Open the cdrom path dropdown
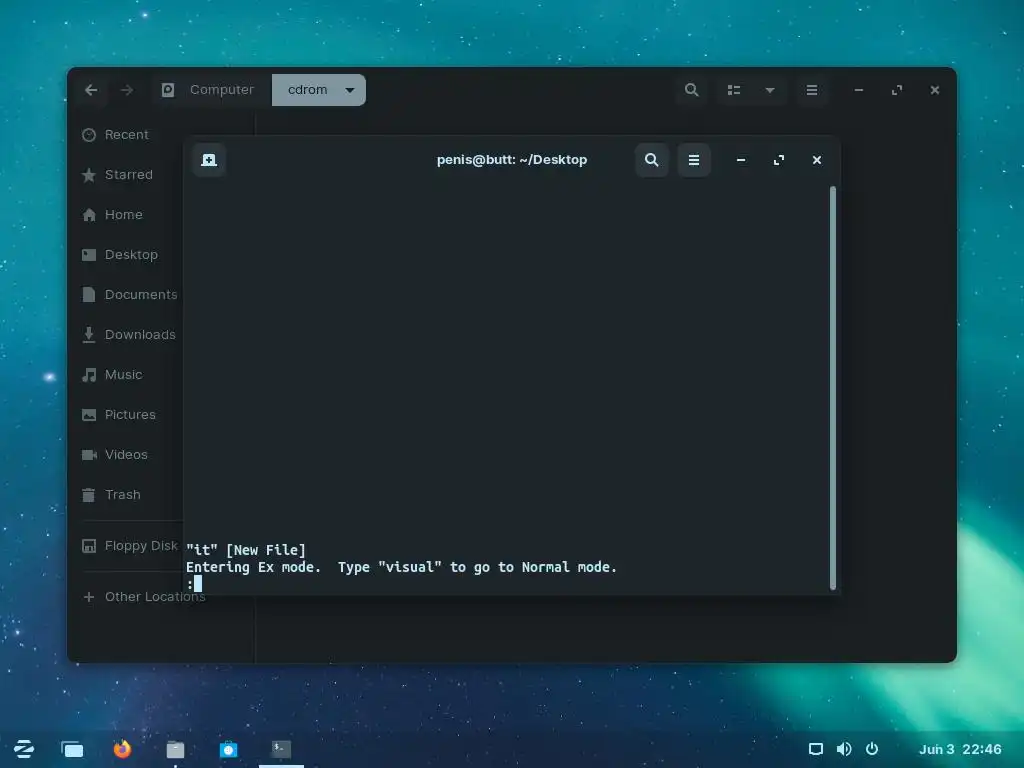 pyautogui.click(x=350, y=90)
